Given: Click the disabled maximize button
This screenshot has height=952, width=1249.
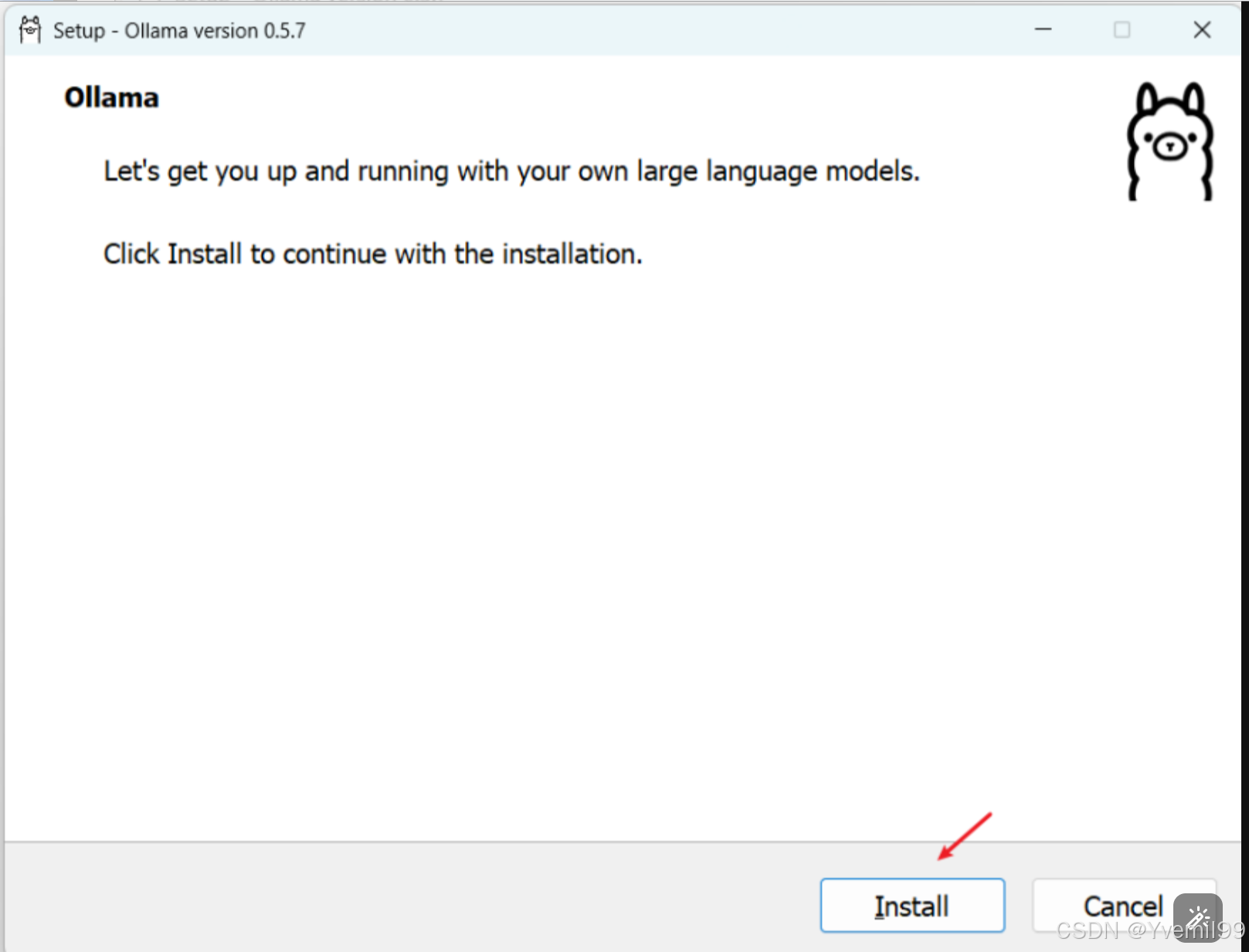Looking at the screenshot, I should pyautogui.click(x=1122, y=29).
